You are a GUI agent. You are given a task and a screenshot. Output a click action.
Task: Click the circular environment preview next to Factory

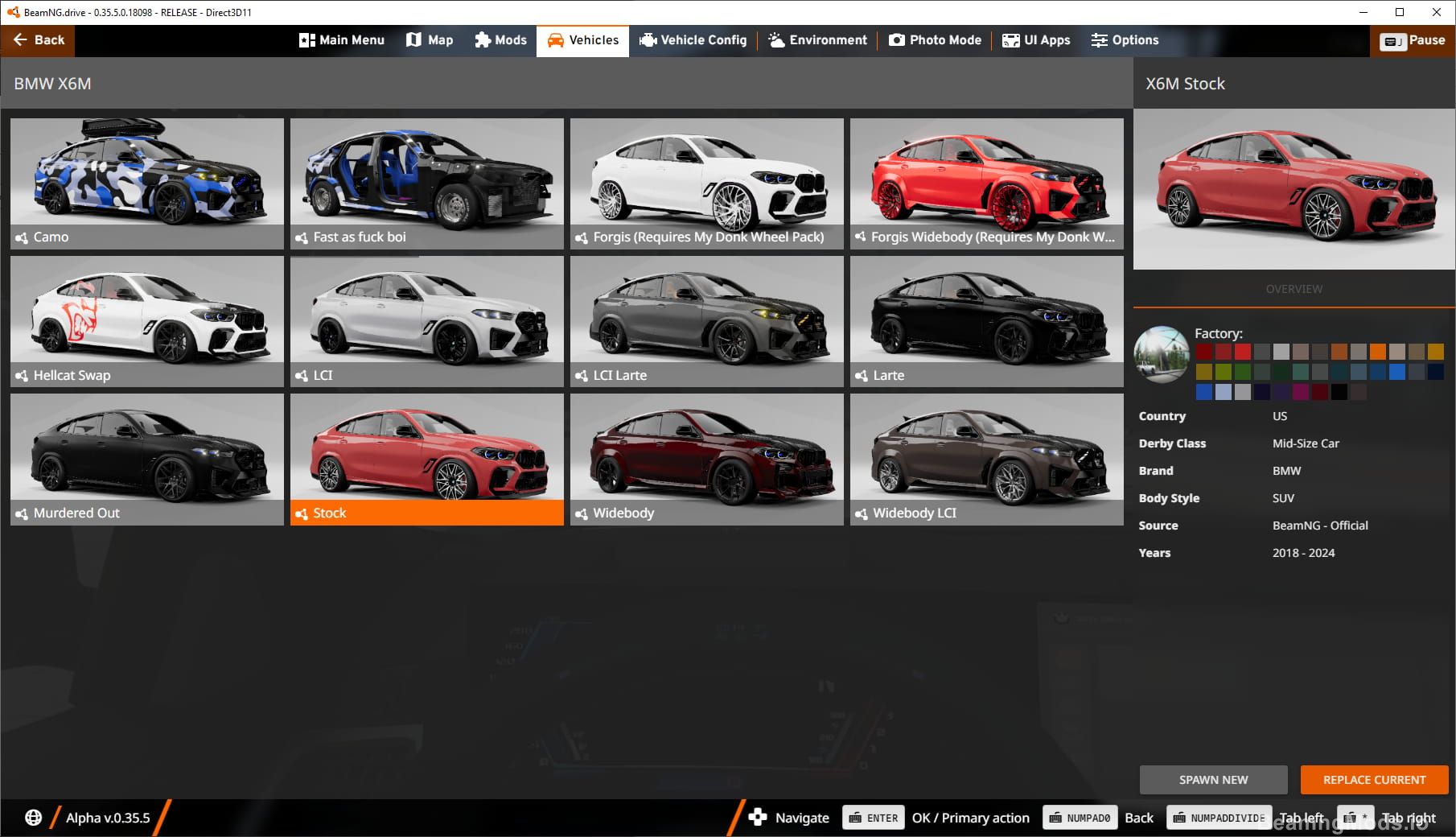tap(1162, 354)
